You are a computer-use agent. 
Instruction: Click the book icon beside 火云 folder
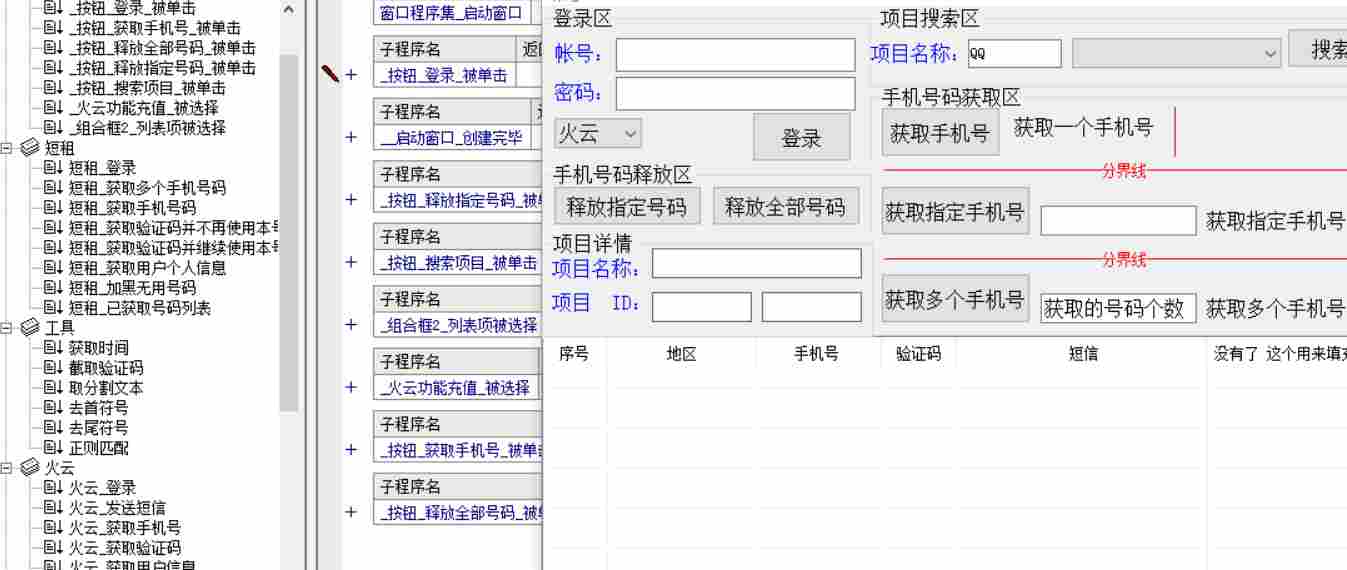(x=30, y=468)
